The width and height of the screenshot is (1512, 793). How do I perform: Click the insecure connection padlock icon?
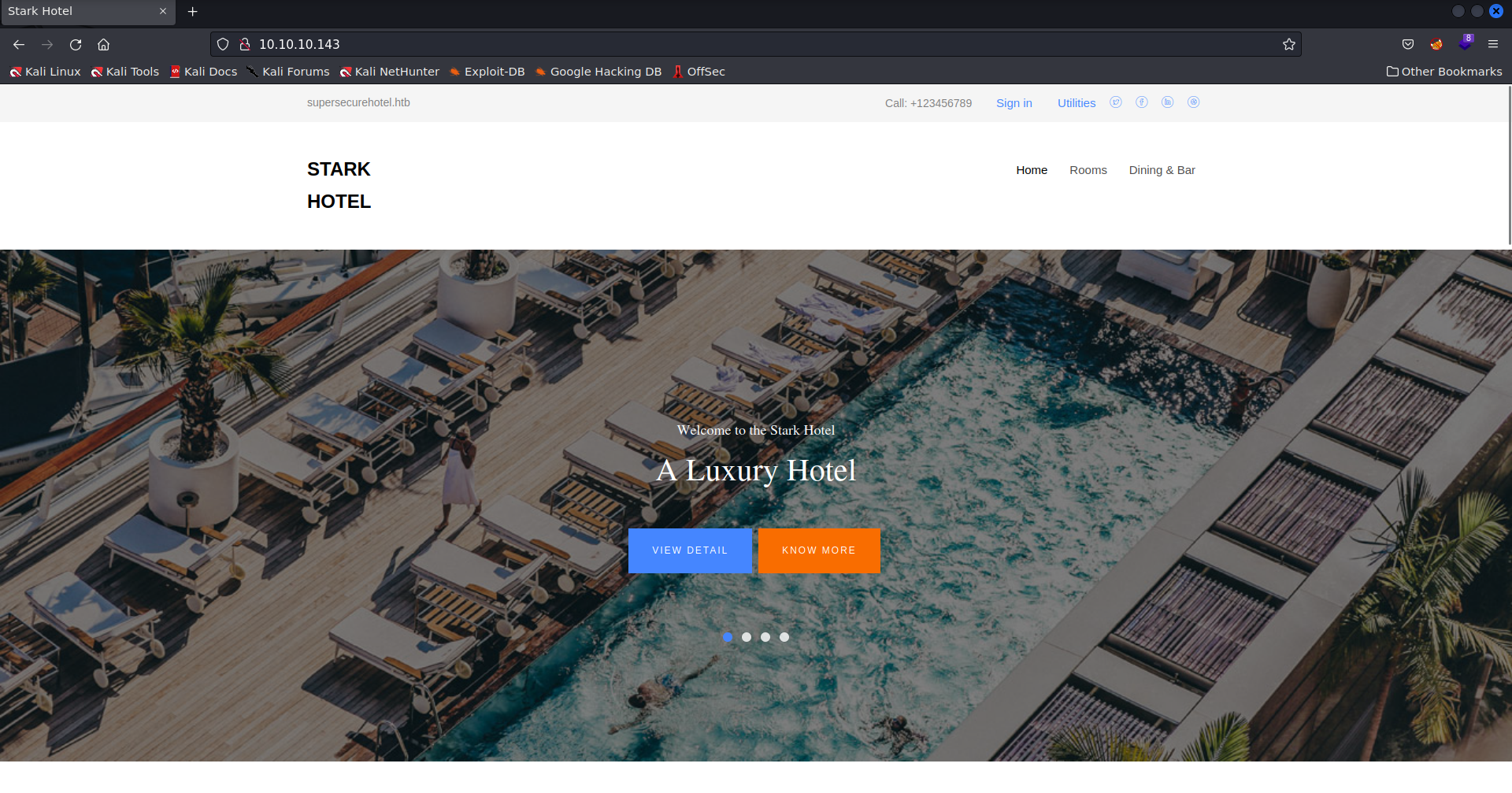tap(245, 44)
